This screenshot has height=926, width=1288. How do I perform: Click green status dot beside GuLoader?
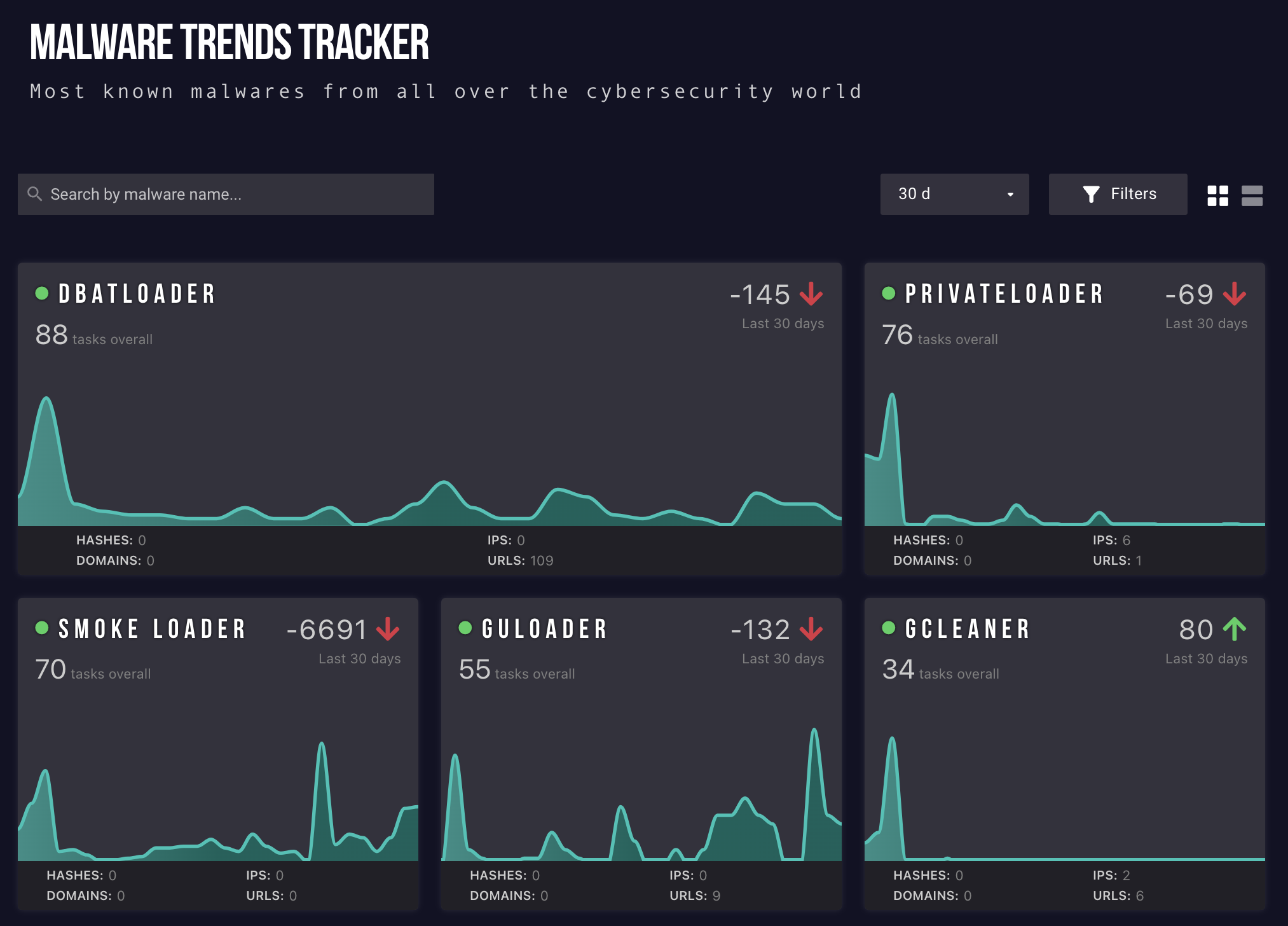click(465, 628)
